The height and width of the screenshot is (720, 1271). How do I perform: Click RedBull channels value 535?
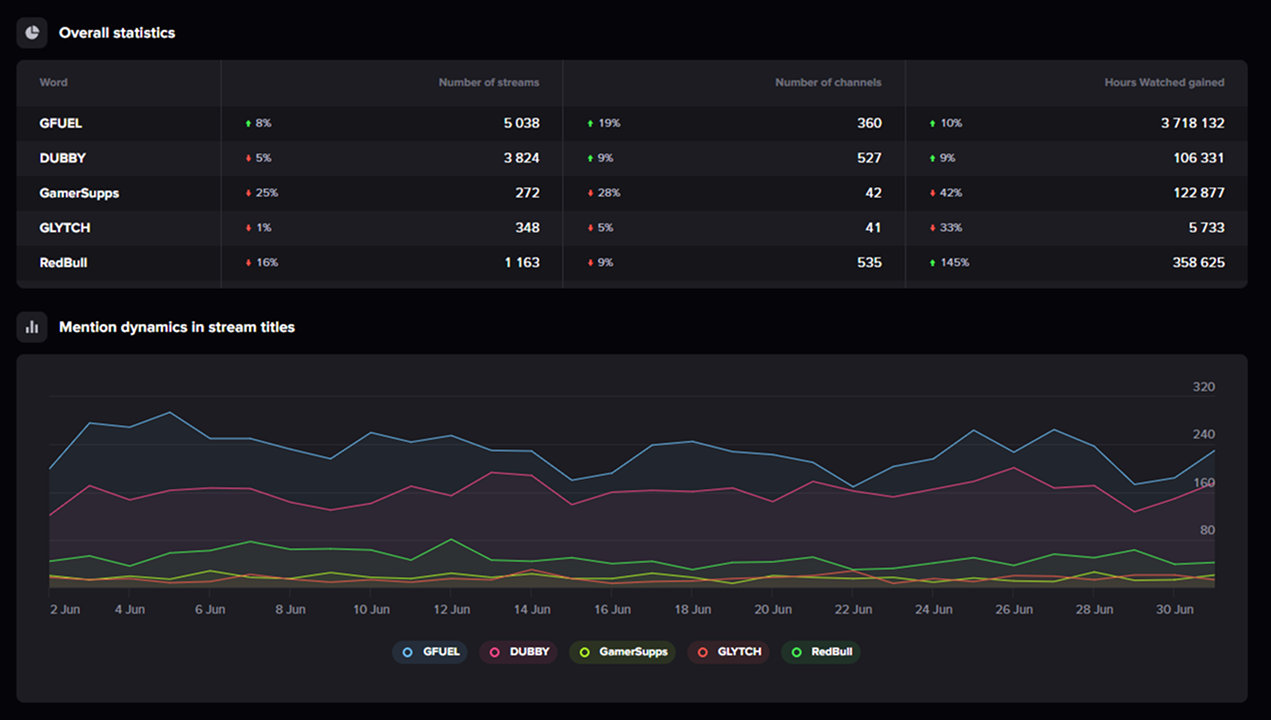tap(869, 263)
